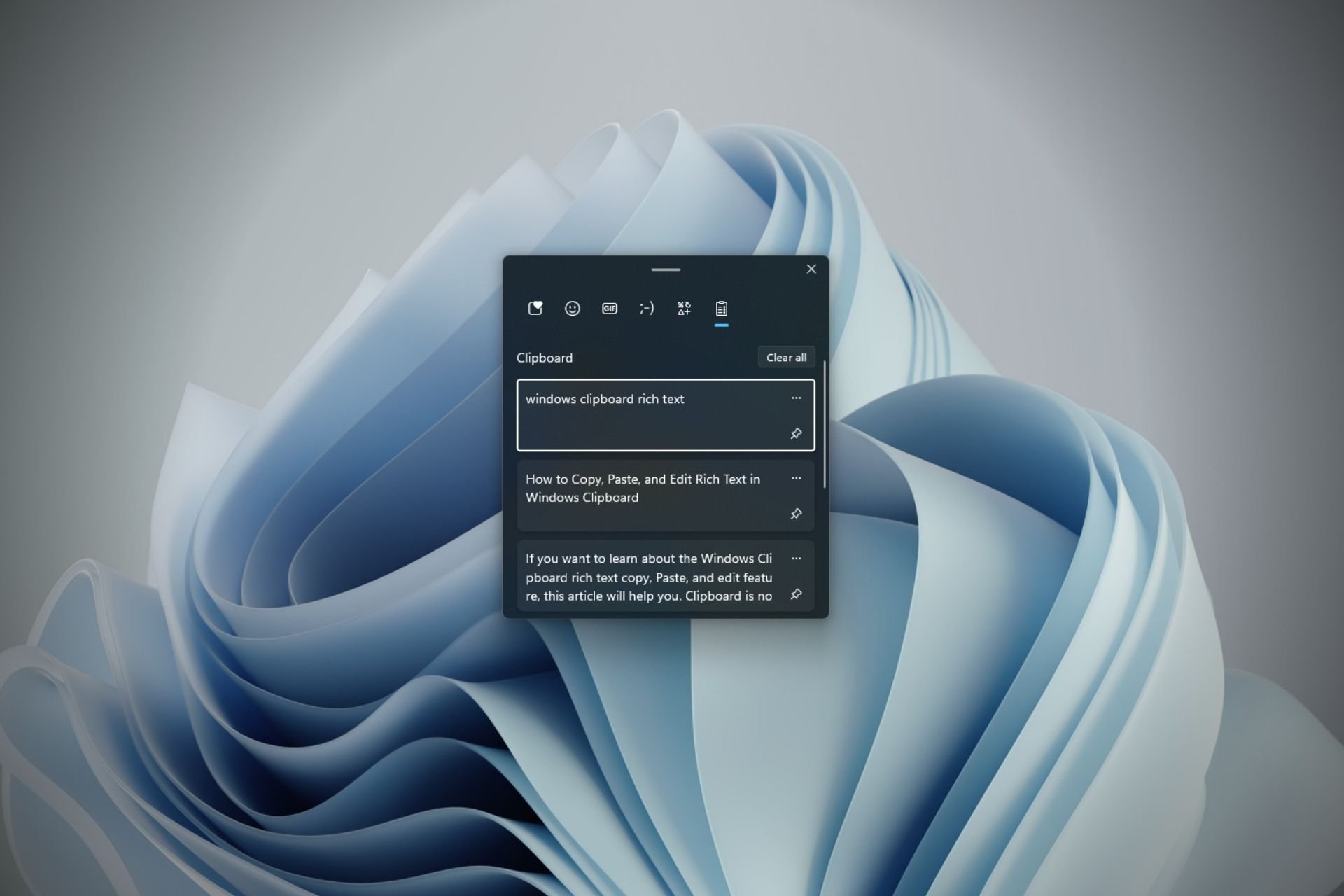Select the stickers icon
1344x896 pixels.
(535, 308)
